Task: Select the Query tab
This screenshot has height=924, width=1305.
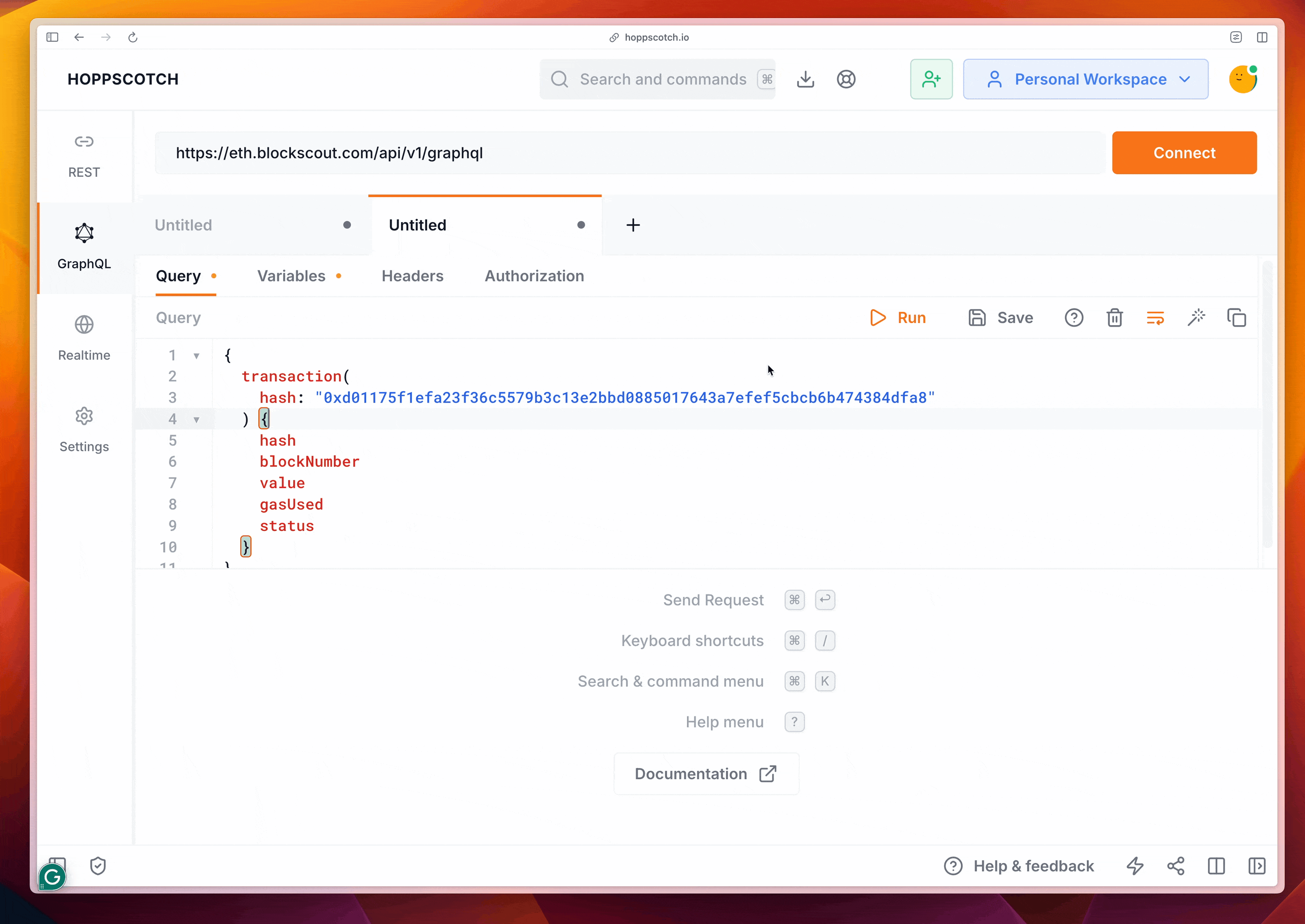Action: tap(185, 276)
